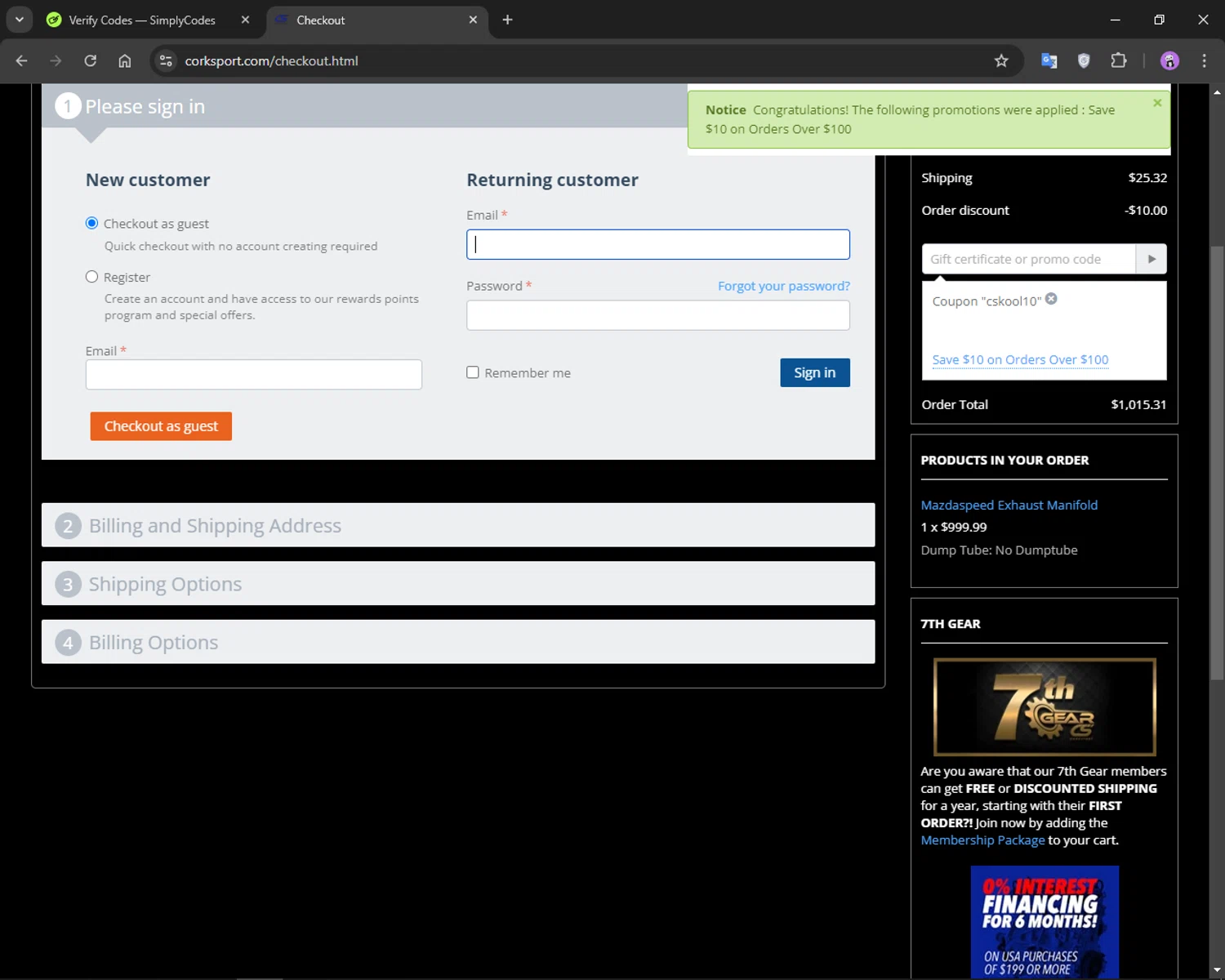1225x980 pixels.
Task: Select the Register radio option
Action: (92, 277)
